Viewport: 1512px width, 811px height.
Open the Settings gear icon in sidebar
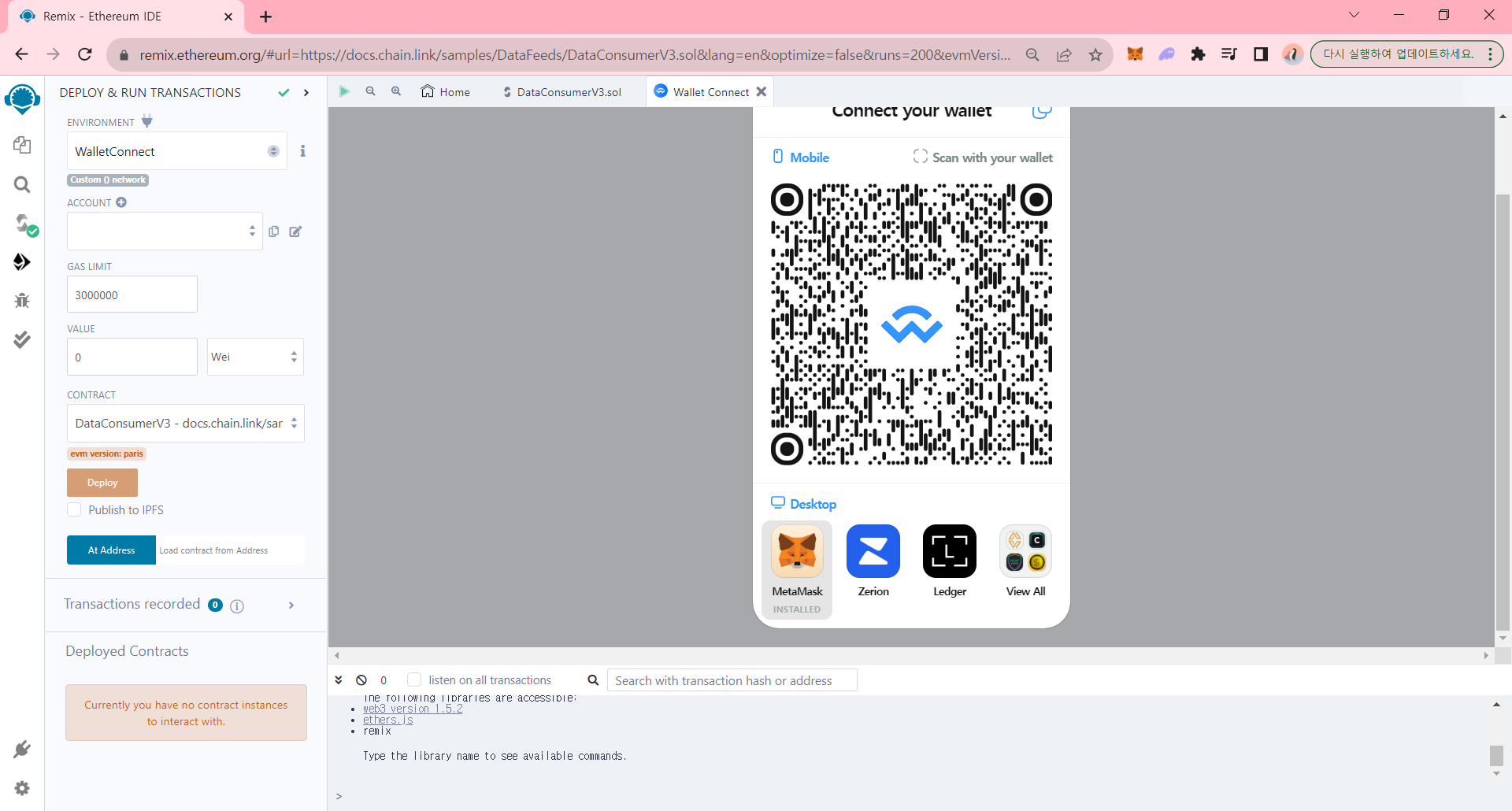(22, 788)
